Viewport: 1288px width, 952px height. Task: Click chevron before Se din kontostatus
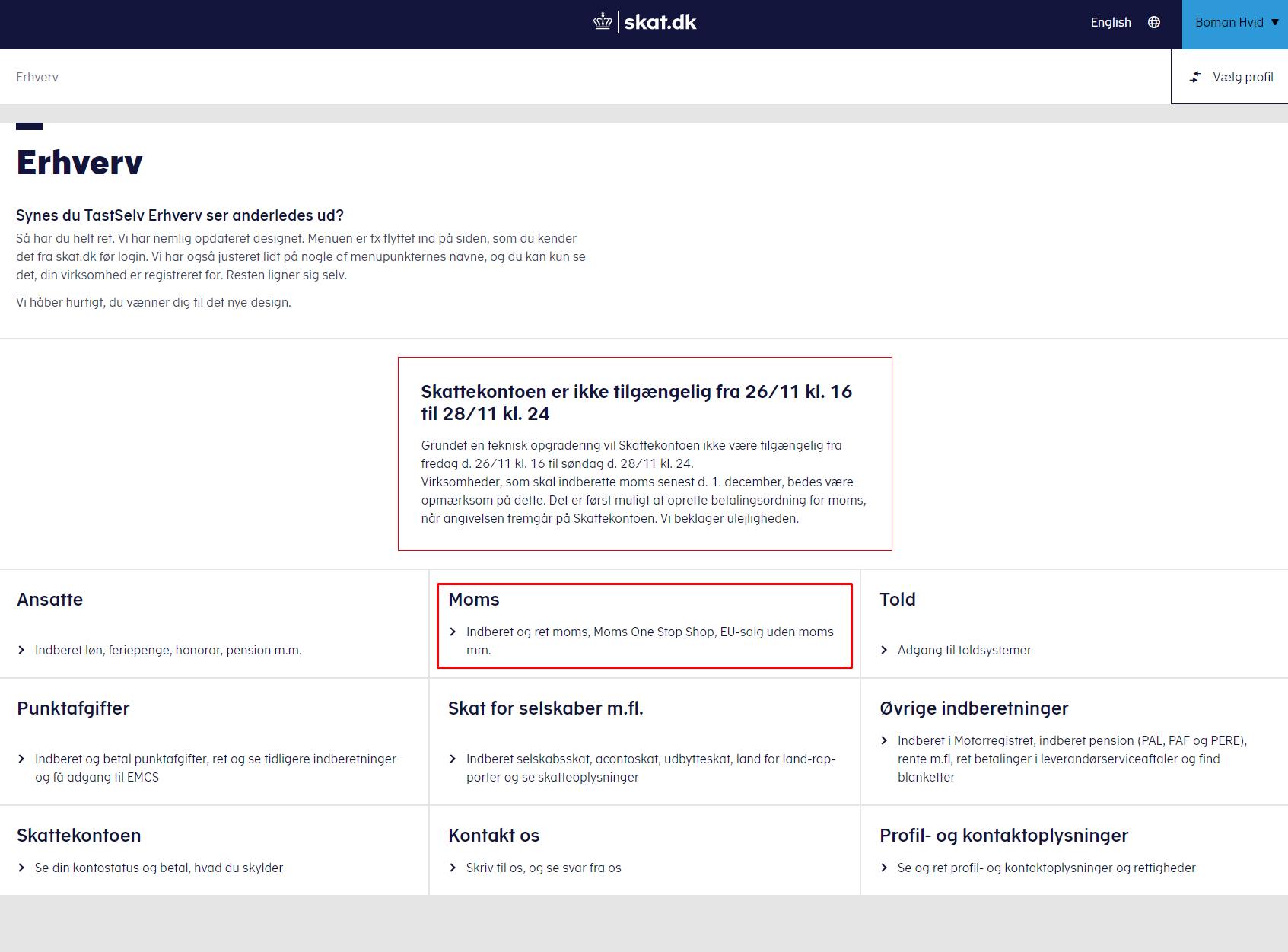21,868
